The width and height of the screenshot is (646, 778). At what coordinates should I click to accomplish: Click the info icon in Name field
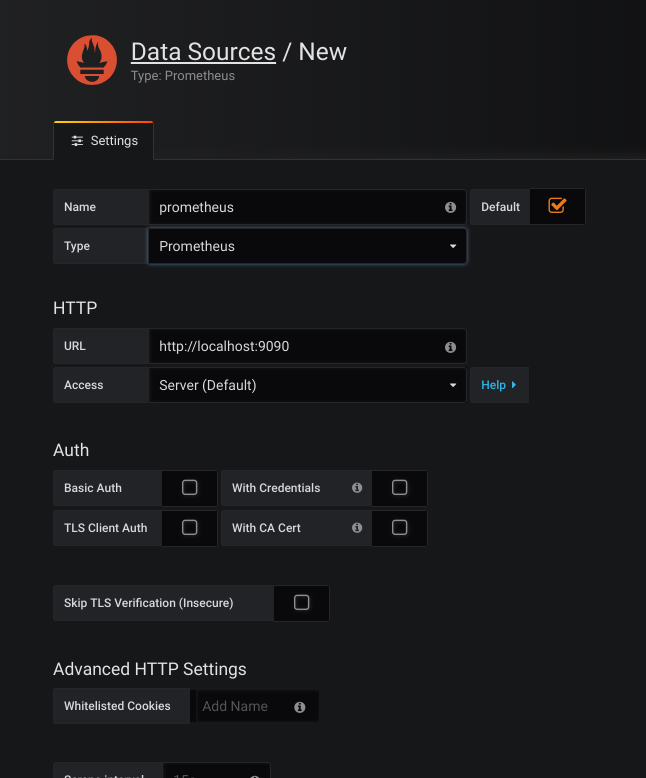450,207
